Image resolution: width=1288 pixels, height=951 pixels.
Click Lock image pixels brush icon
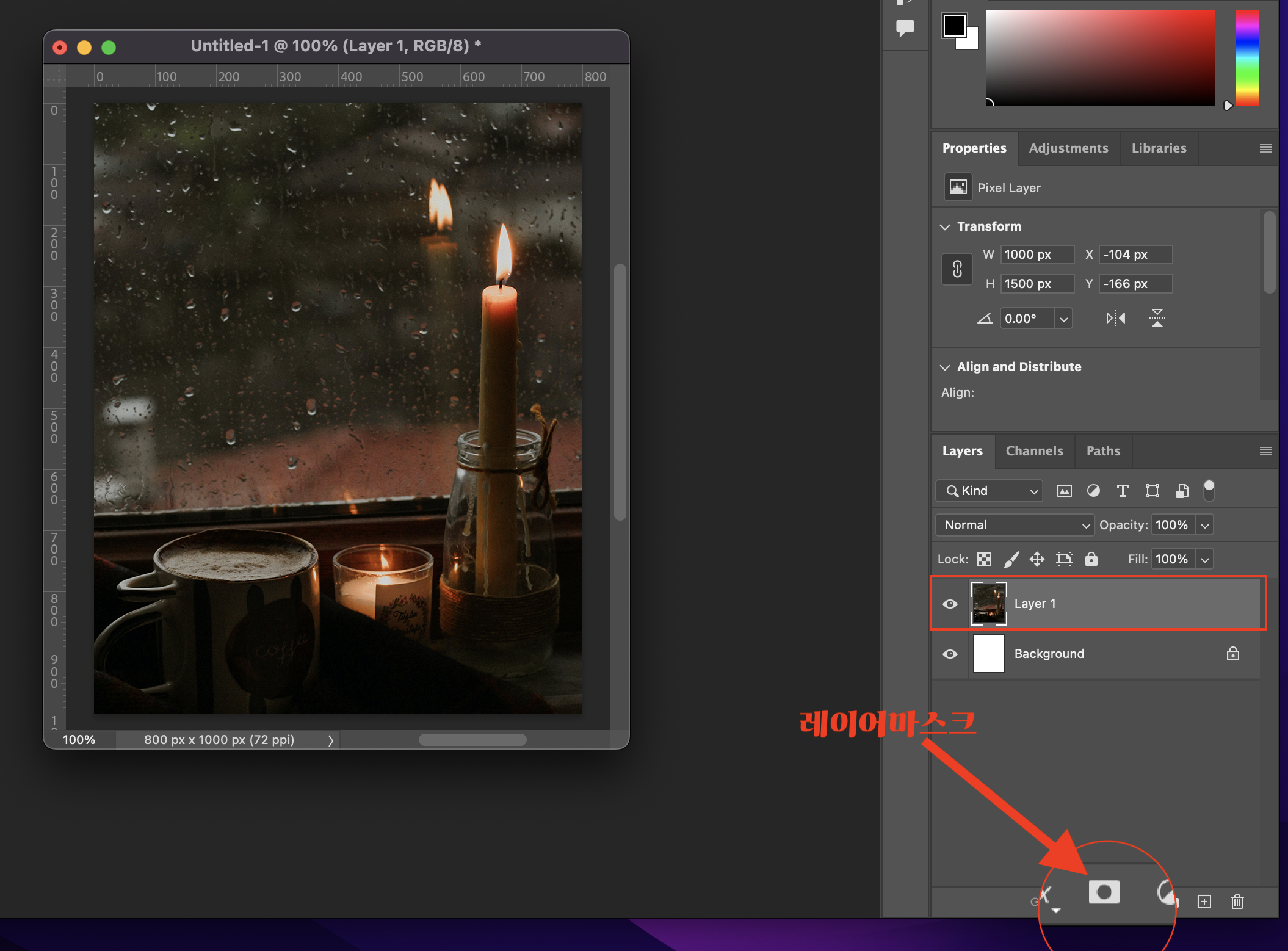[1011, 559]
